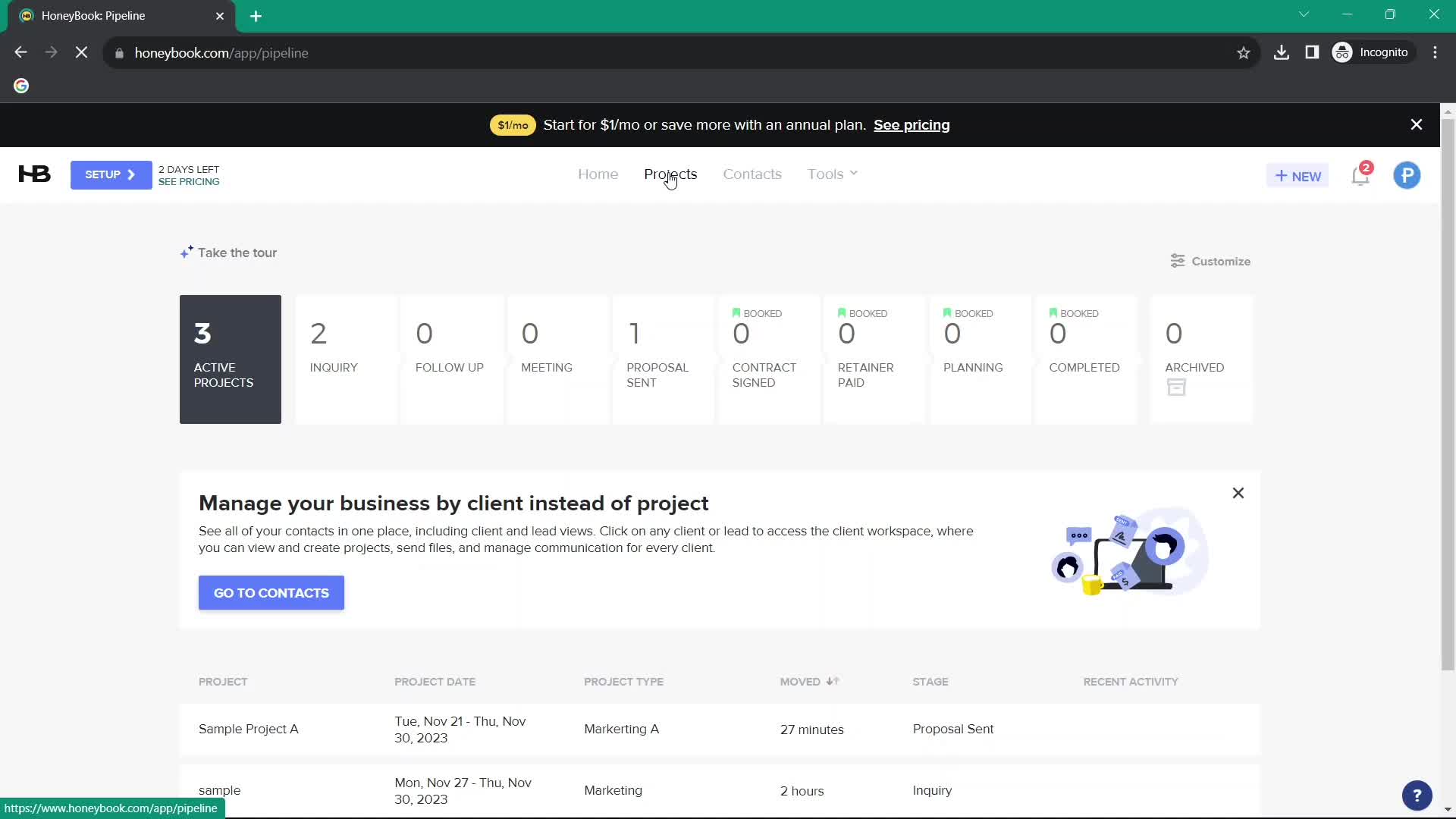The image size is (1456, 819).
Task: Close the Manage your business card
Action: tap(1238, 493)
